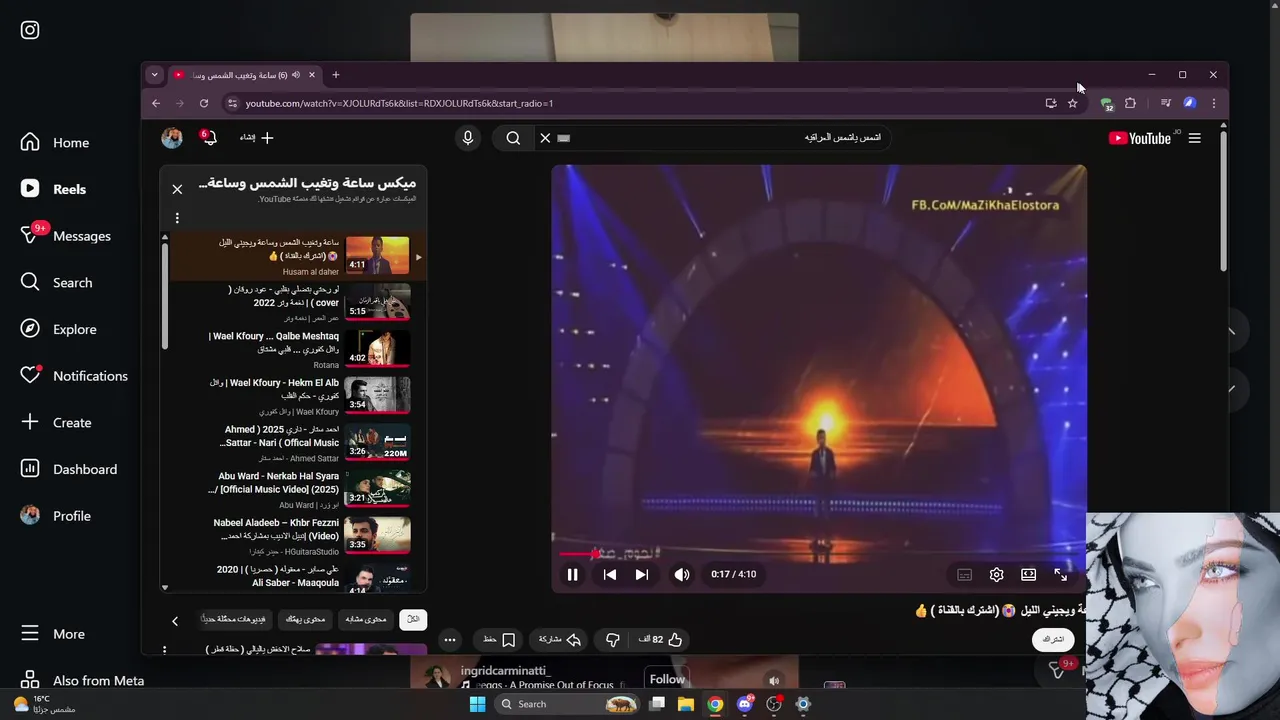Open Windows Start menu
The height and width of the screenshot is (720, 1280).
(477, 704)
